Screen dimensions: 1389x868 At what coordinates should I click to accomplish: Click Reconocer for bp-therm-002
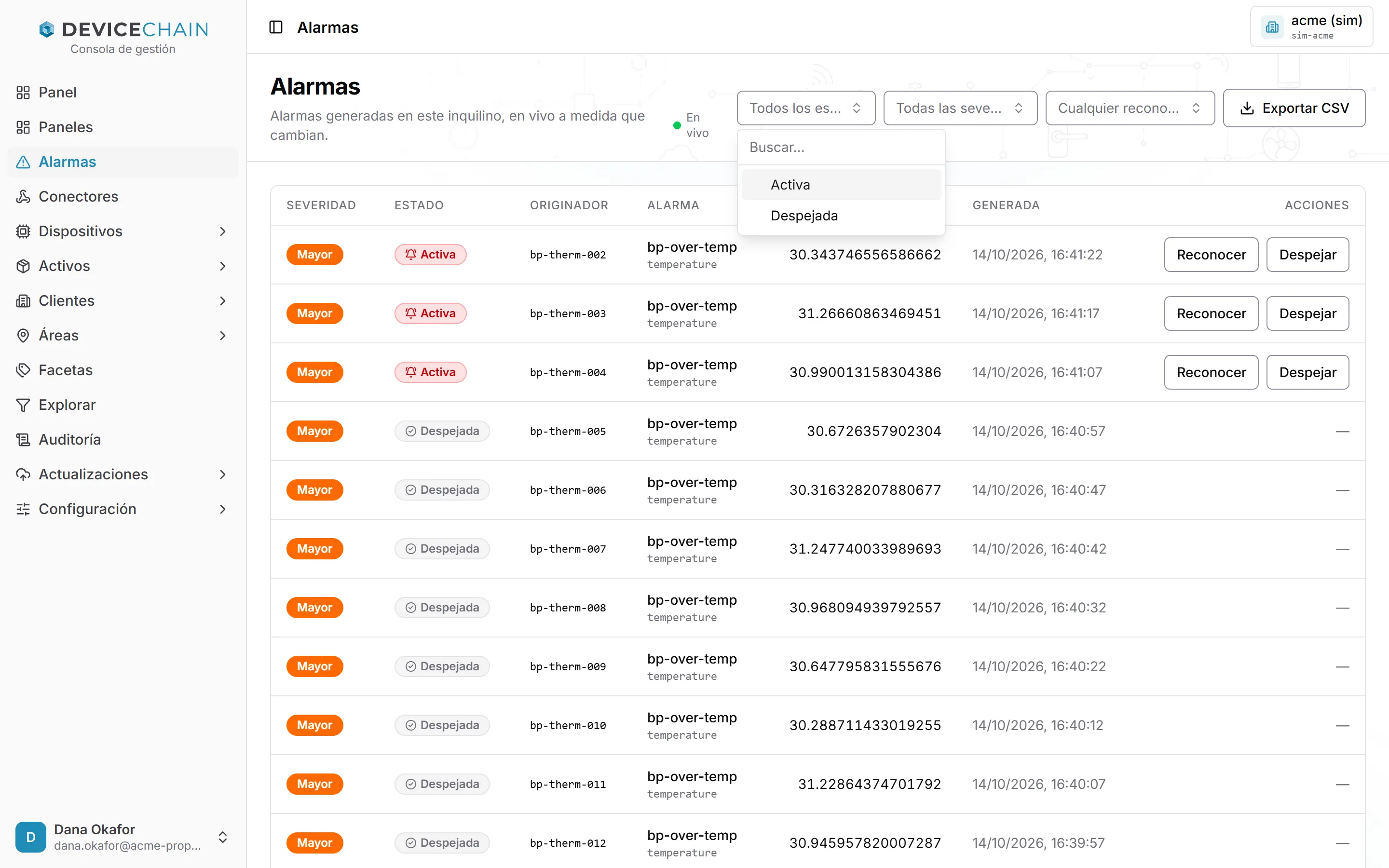[x=1211, y=255]
